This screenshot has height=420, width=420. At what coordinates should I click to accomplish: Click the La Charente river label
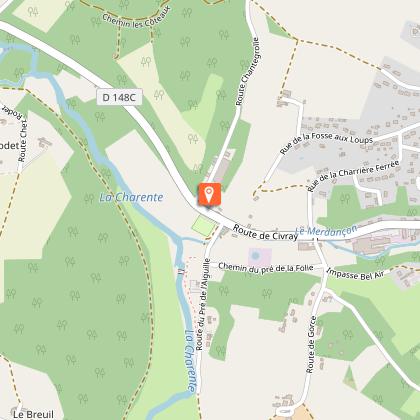tap(131, 197)
